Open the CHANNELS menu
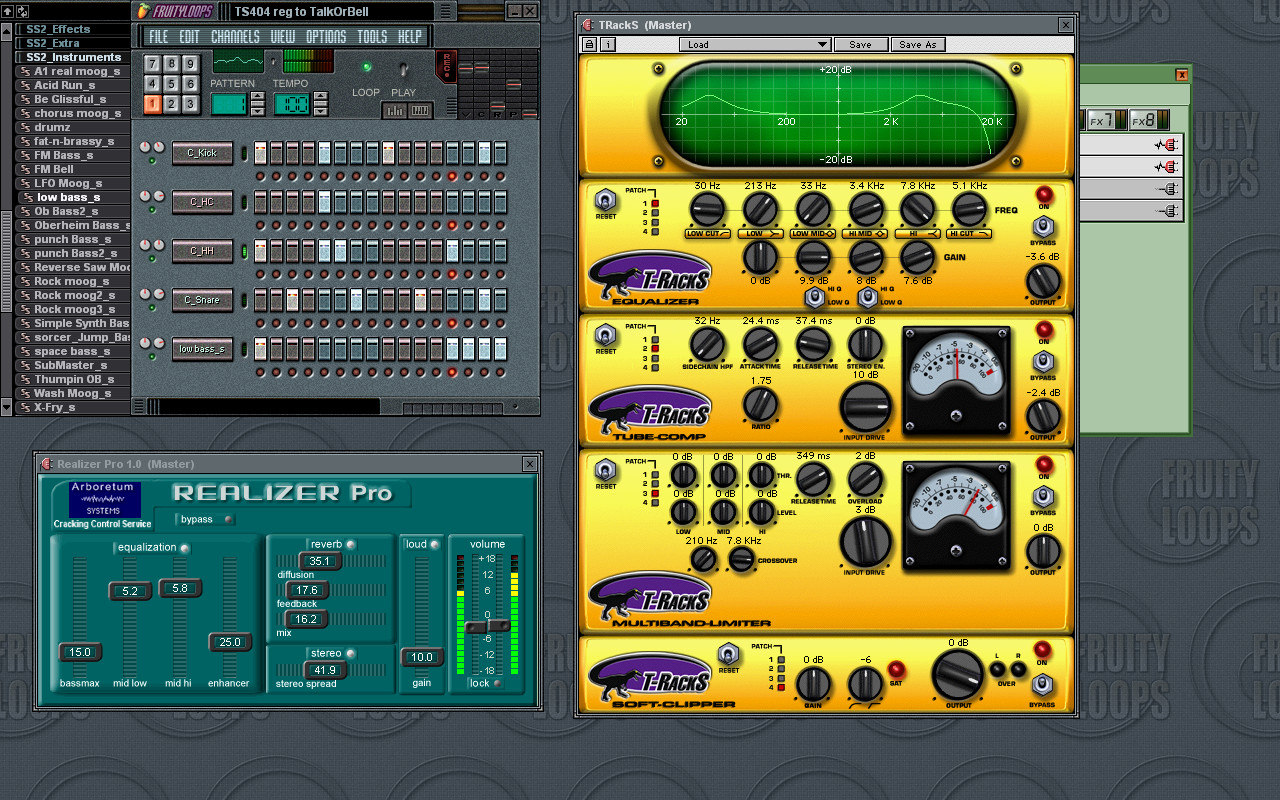 pos(235,37)
